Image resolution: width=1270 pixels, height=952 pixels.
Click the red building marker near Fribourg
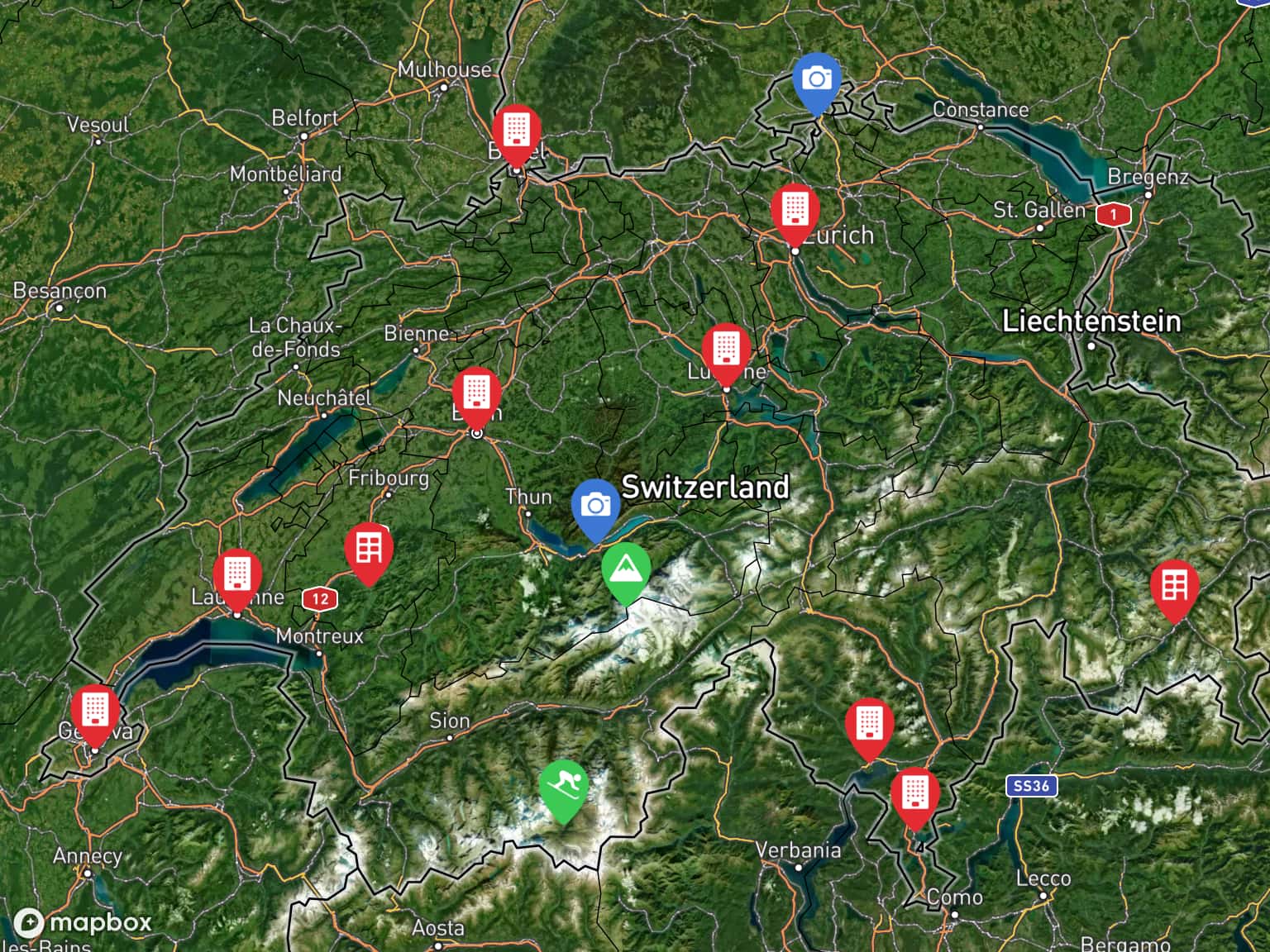point(369,552)
